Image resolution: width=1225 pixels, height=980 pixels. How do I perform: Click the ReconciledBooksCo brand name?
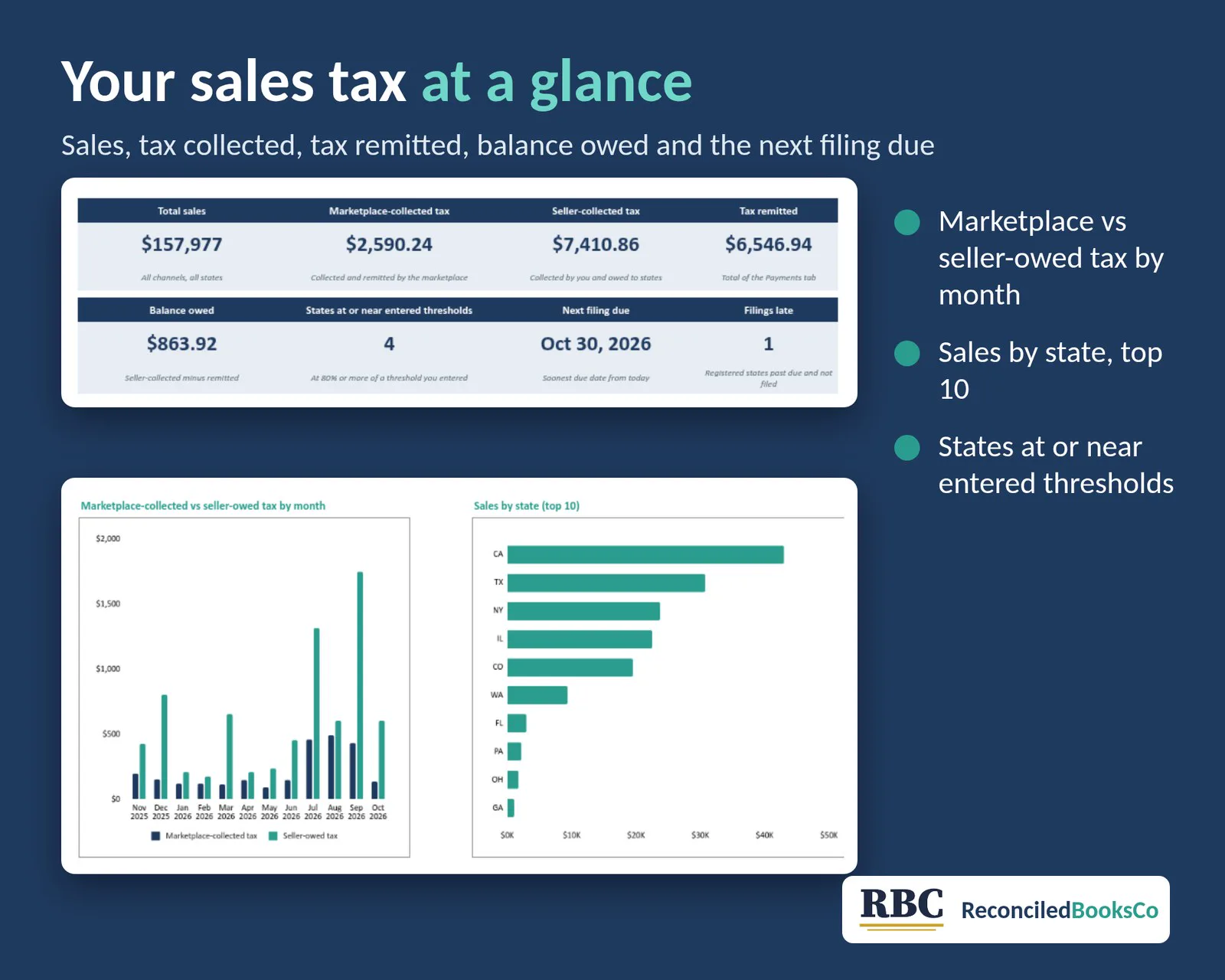[1060, 910]
